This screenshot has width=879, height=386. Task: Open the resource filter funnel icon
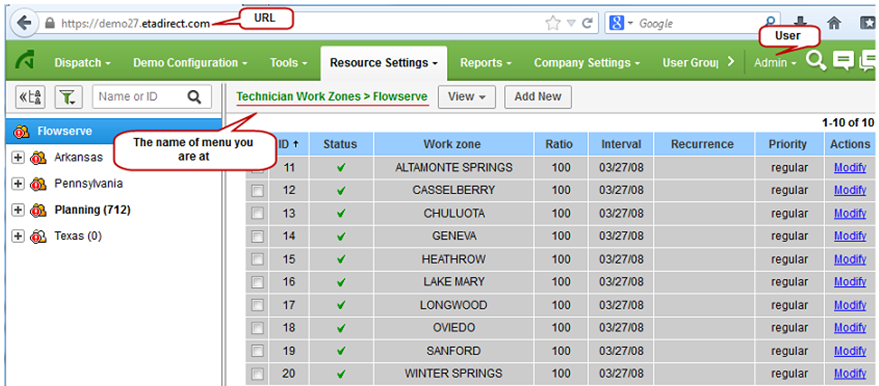[x=68, y=97]
